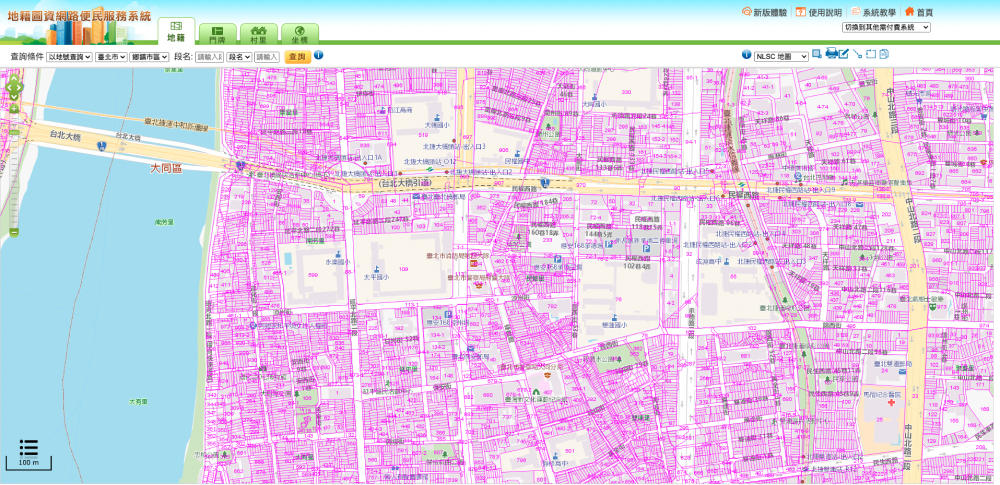Activate the zoom box selection tool

tap(817, 54)
